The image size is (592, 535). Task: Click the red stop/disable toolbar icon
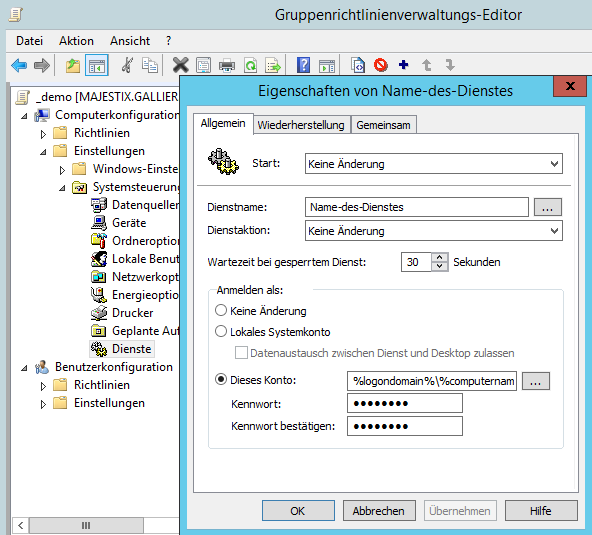(x=381, y=65)
